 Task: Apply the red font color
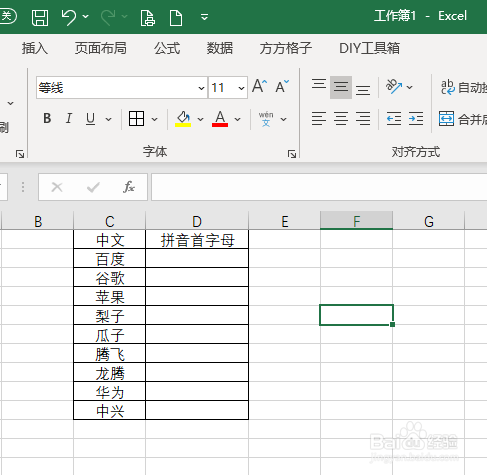tap(220, 119)
